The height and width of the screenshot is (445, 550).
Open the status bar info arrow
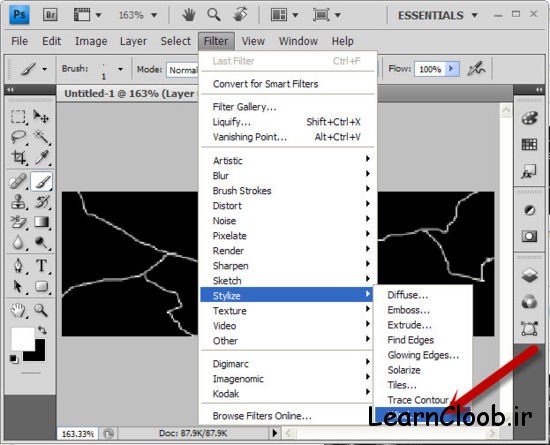(x=275, y=433)
